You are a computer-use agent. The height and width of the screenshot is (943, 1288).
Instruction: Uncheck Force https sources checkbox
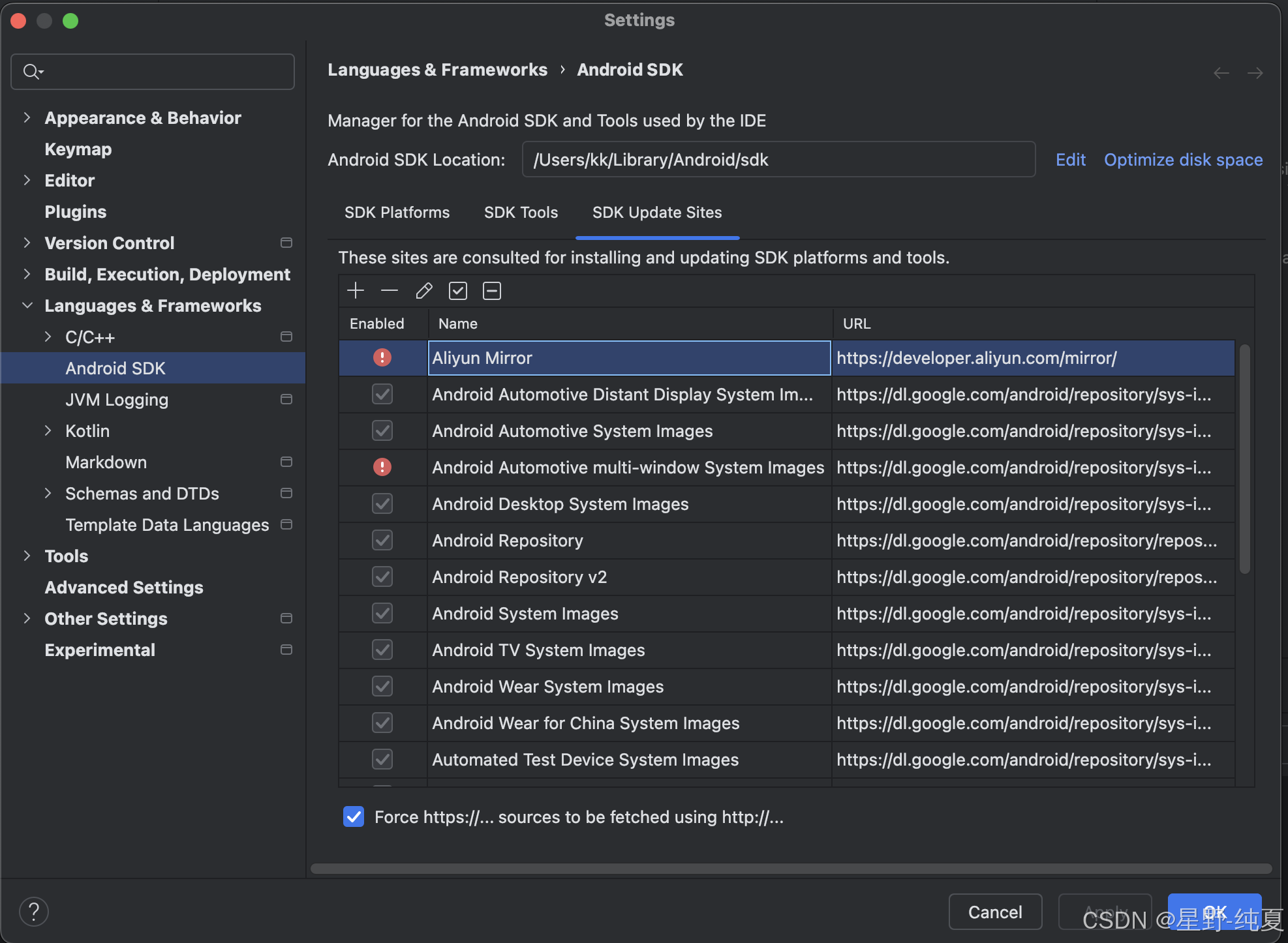pos(354,816)
